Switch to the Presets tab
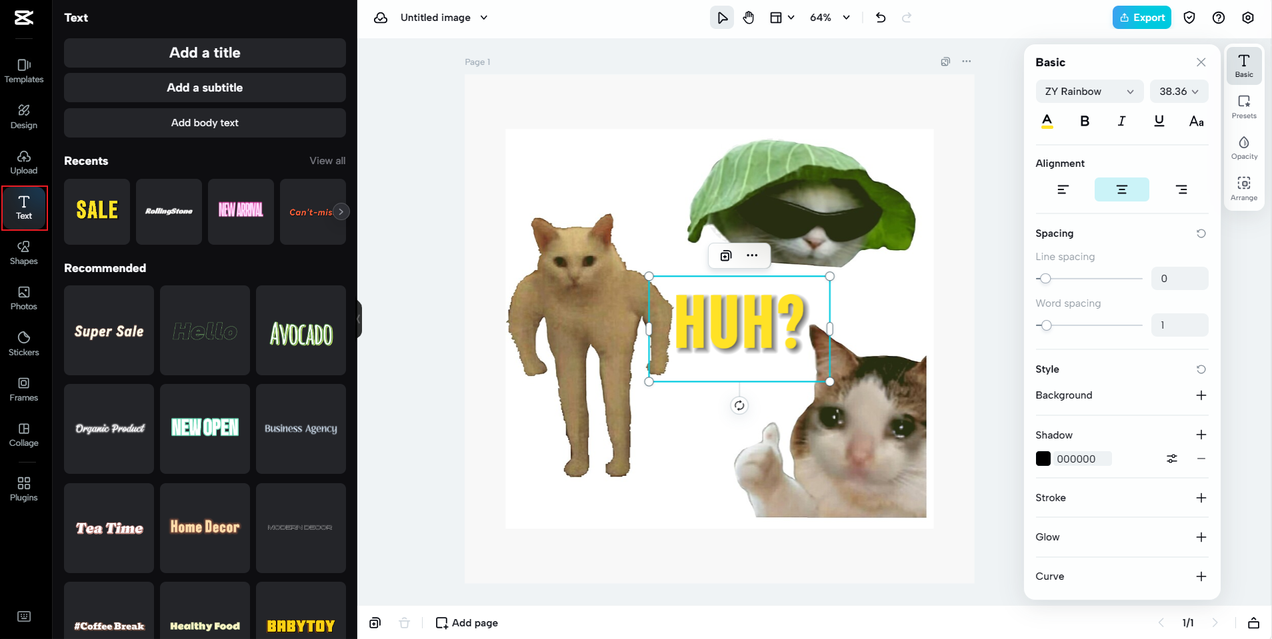Image resolution: width=1272 pixels, height=639 pixels. click(x=1244, y=107)
